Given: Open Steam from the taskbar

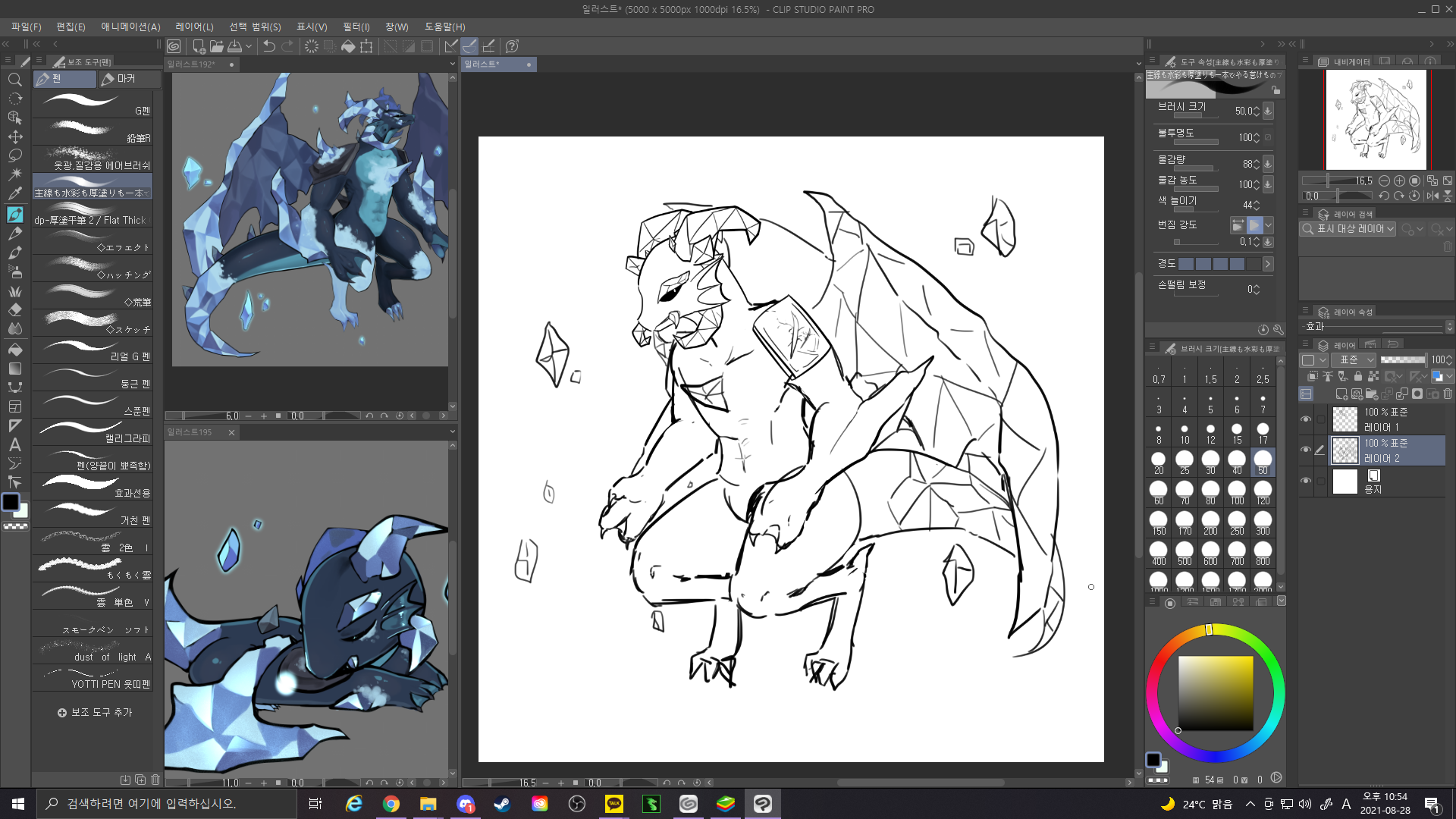Looking at the screenshot, I should (x=502, y=804).
